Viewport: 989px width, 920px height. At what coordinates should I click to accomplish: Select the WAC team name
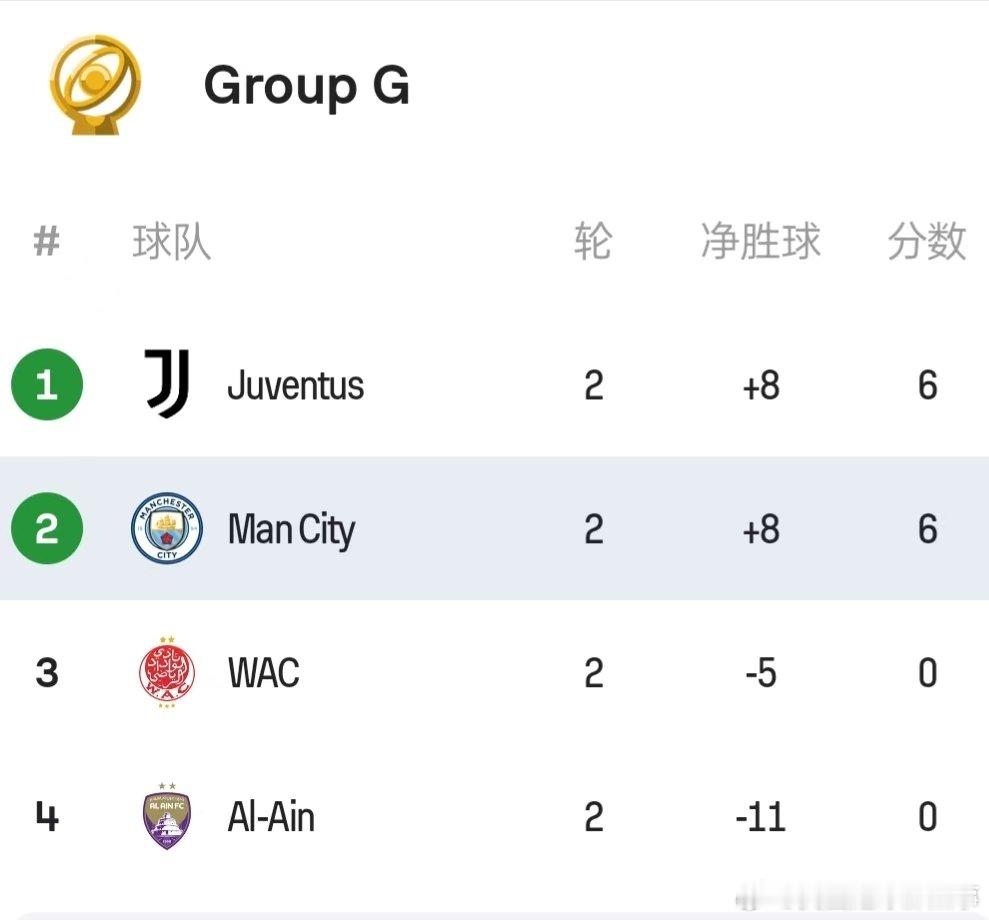point(264,673)
